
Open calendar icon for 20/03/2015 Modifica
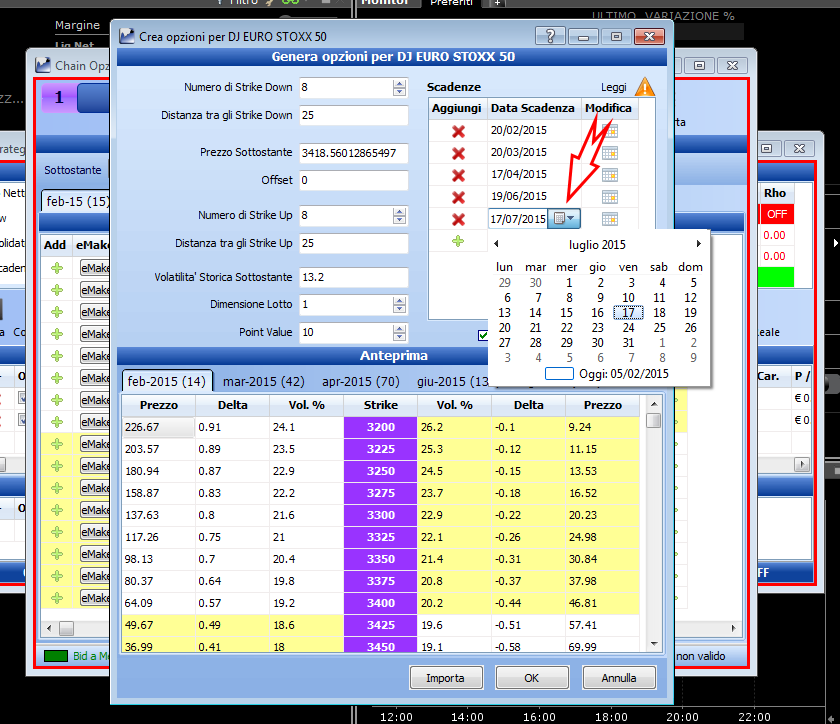[610, 153]
